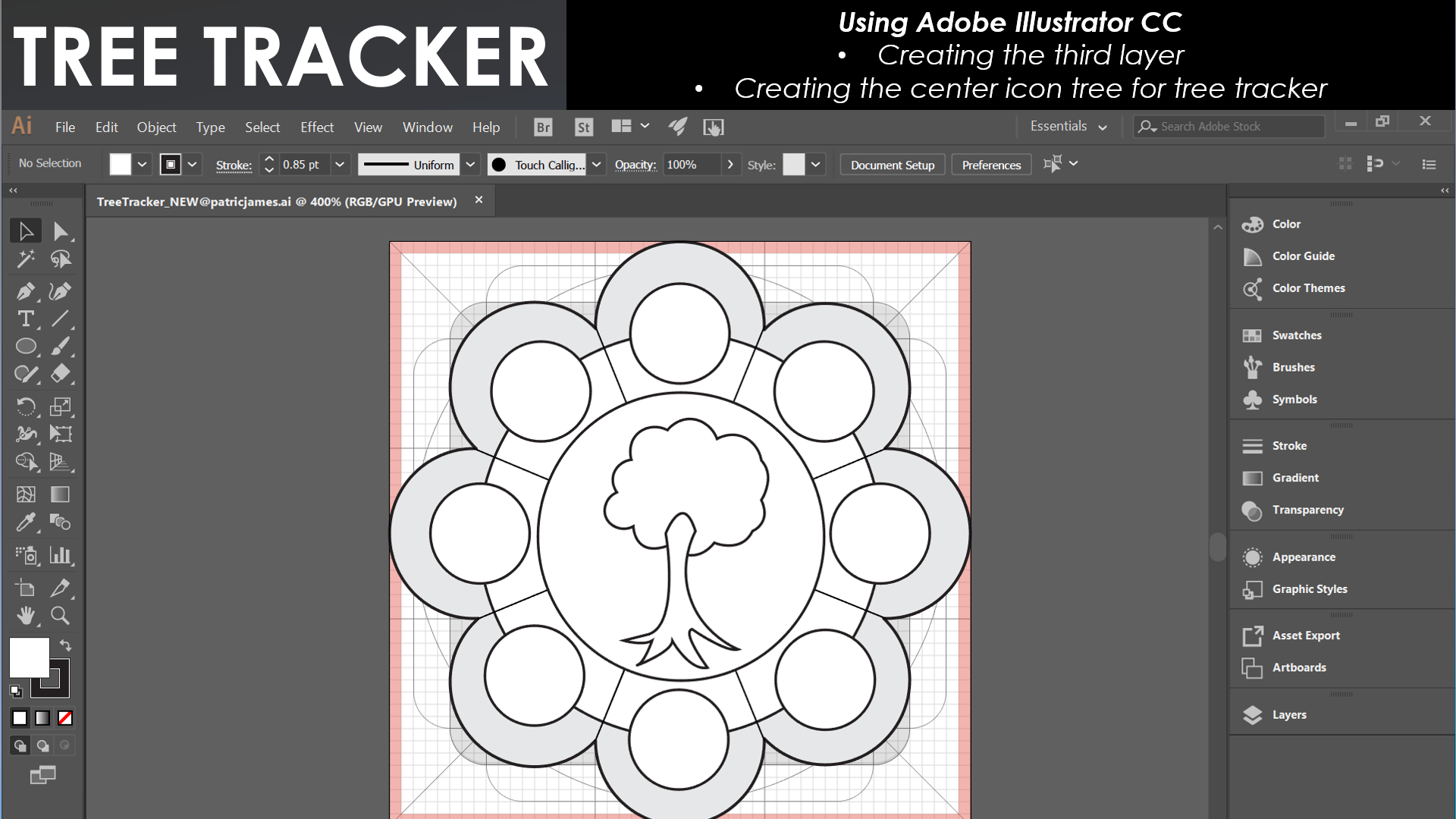Open the Object menu
The height and width of the screenshot is (819, 1456).
[x=156, y=127]
